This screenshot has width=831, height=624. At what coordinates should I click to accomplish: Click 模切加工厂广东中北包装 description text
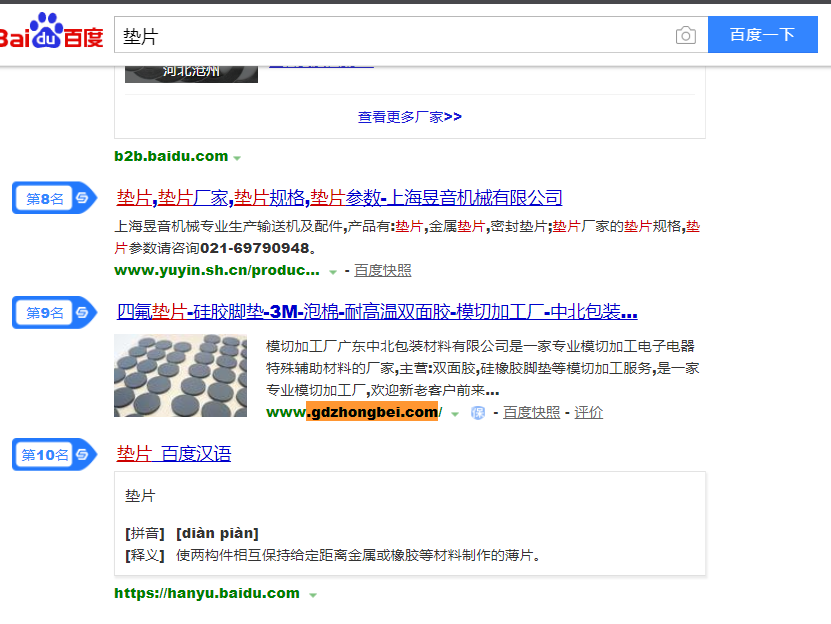pos(482,368)
